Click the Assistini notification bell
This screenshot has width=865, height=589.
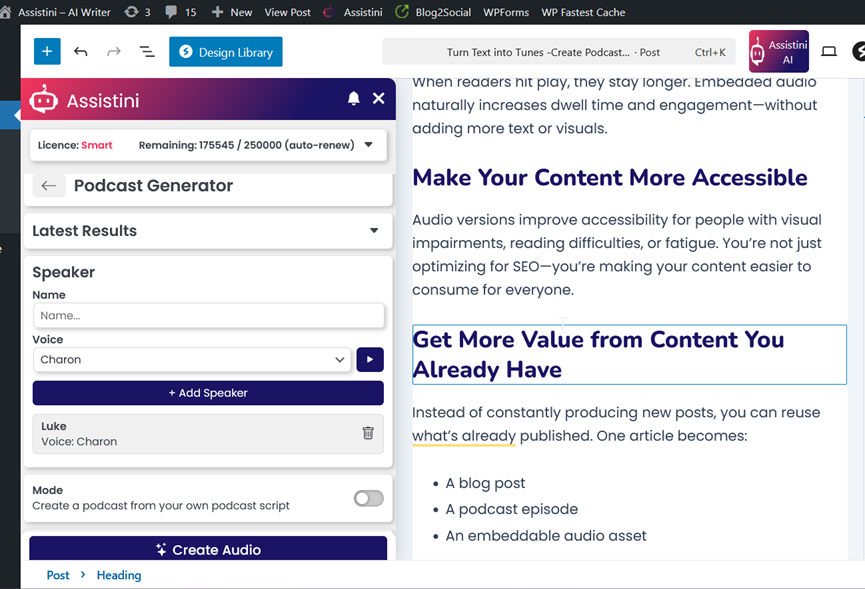353,98
